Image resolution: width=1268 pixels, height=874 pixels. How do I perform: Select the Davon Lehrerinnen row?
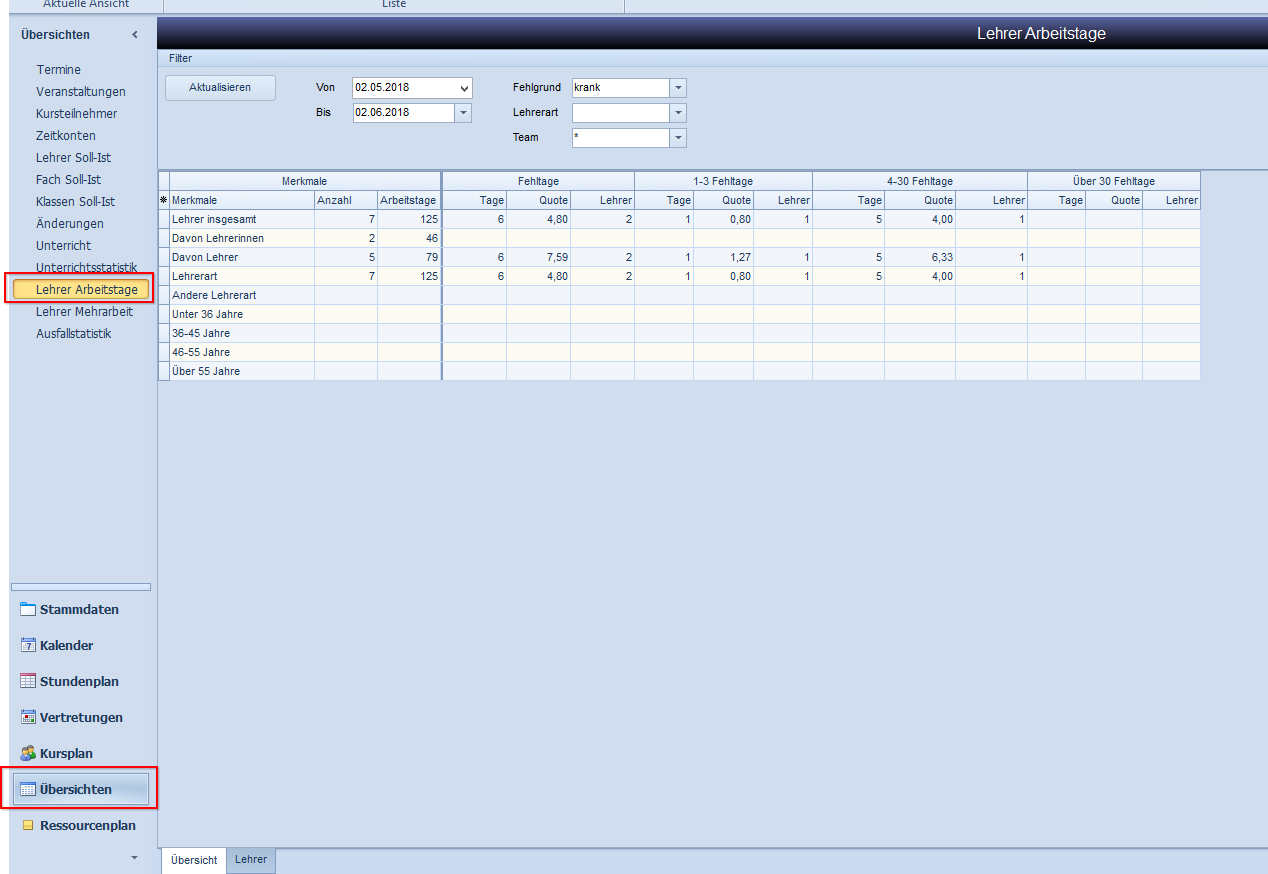coord(679,238)
